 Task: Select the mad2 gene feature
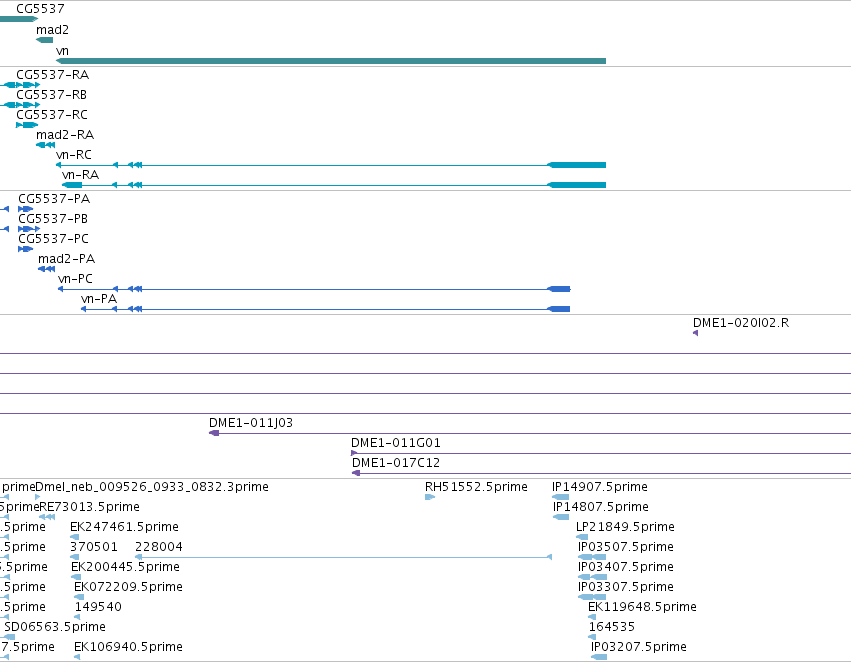(x=45, y=40)
